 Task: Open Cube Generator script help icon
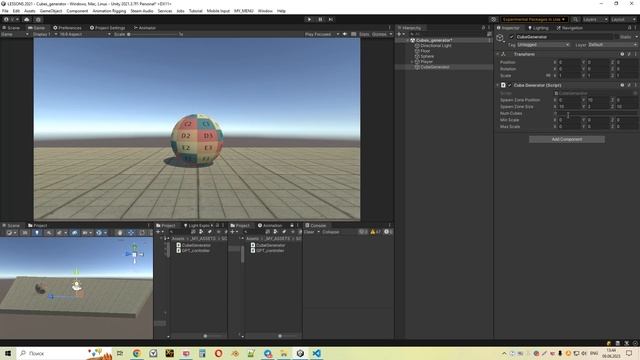(x=622, y=85)
